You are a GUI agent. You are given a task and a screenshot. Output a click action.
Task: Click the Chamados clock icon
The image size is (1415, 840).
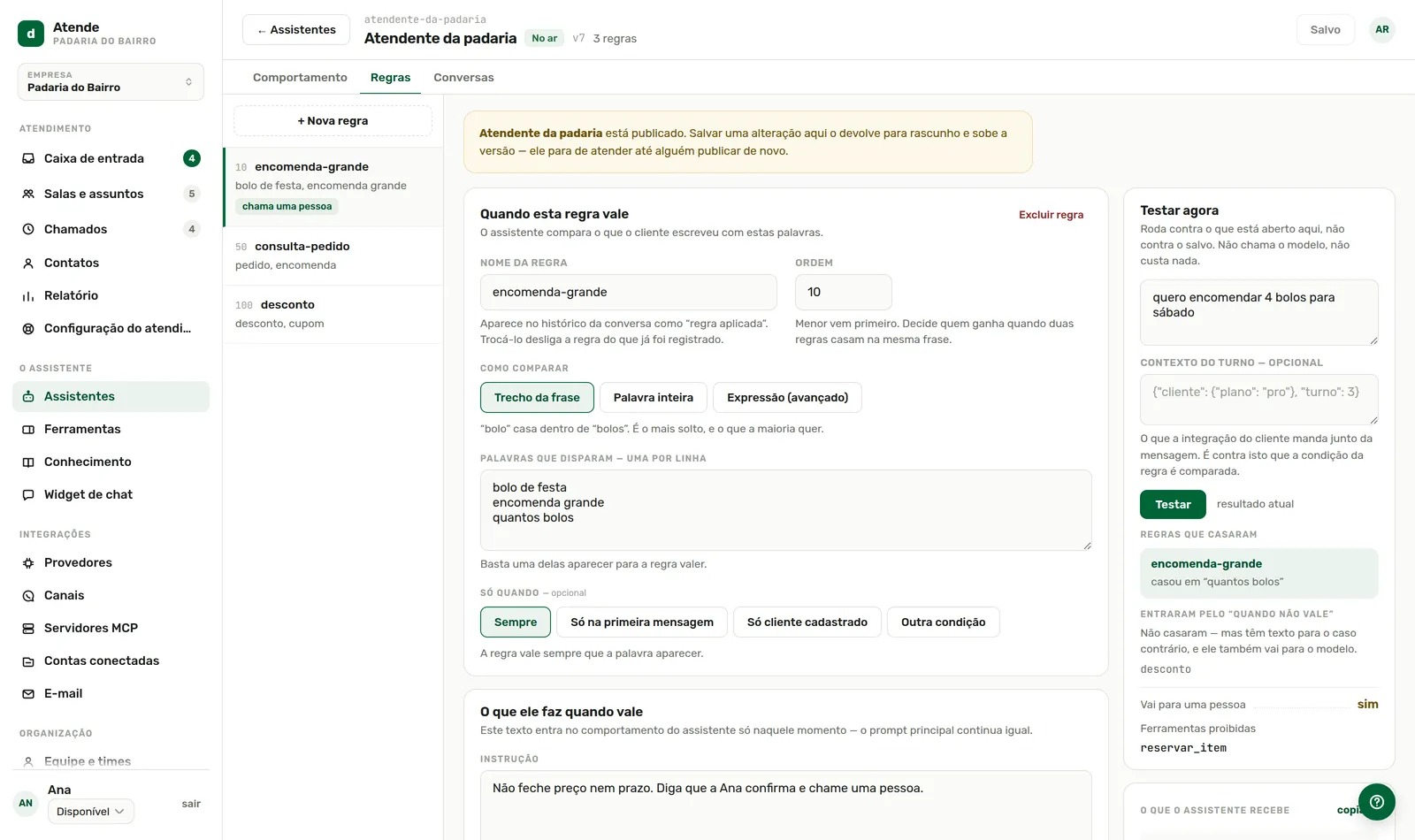(x=28, y=229)
